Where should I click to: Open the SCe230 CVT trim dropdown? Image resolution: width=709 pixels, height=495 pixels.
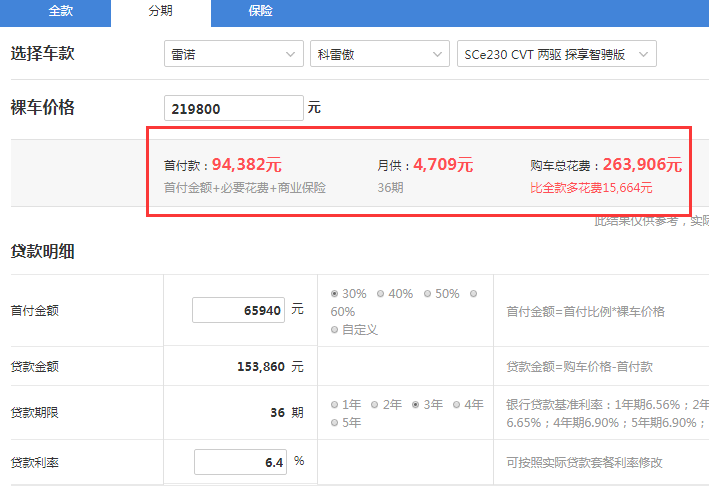557,54
